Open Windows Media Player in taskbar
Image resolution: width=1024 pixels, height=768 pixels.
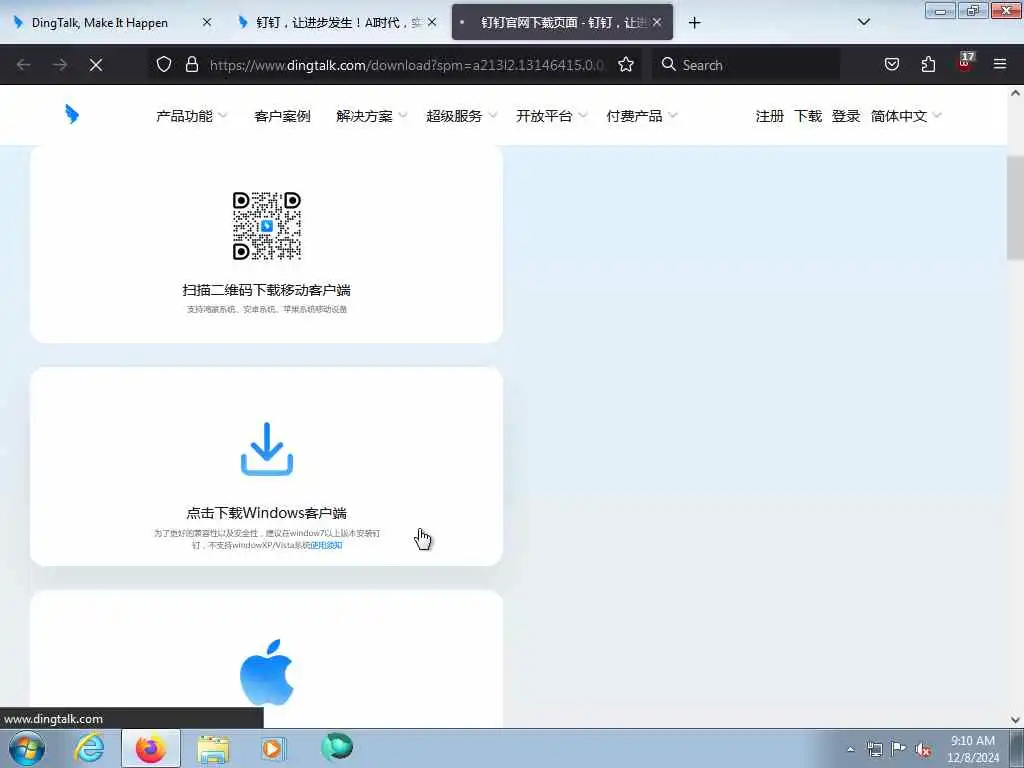273,748
